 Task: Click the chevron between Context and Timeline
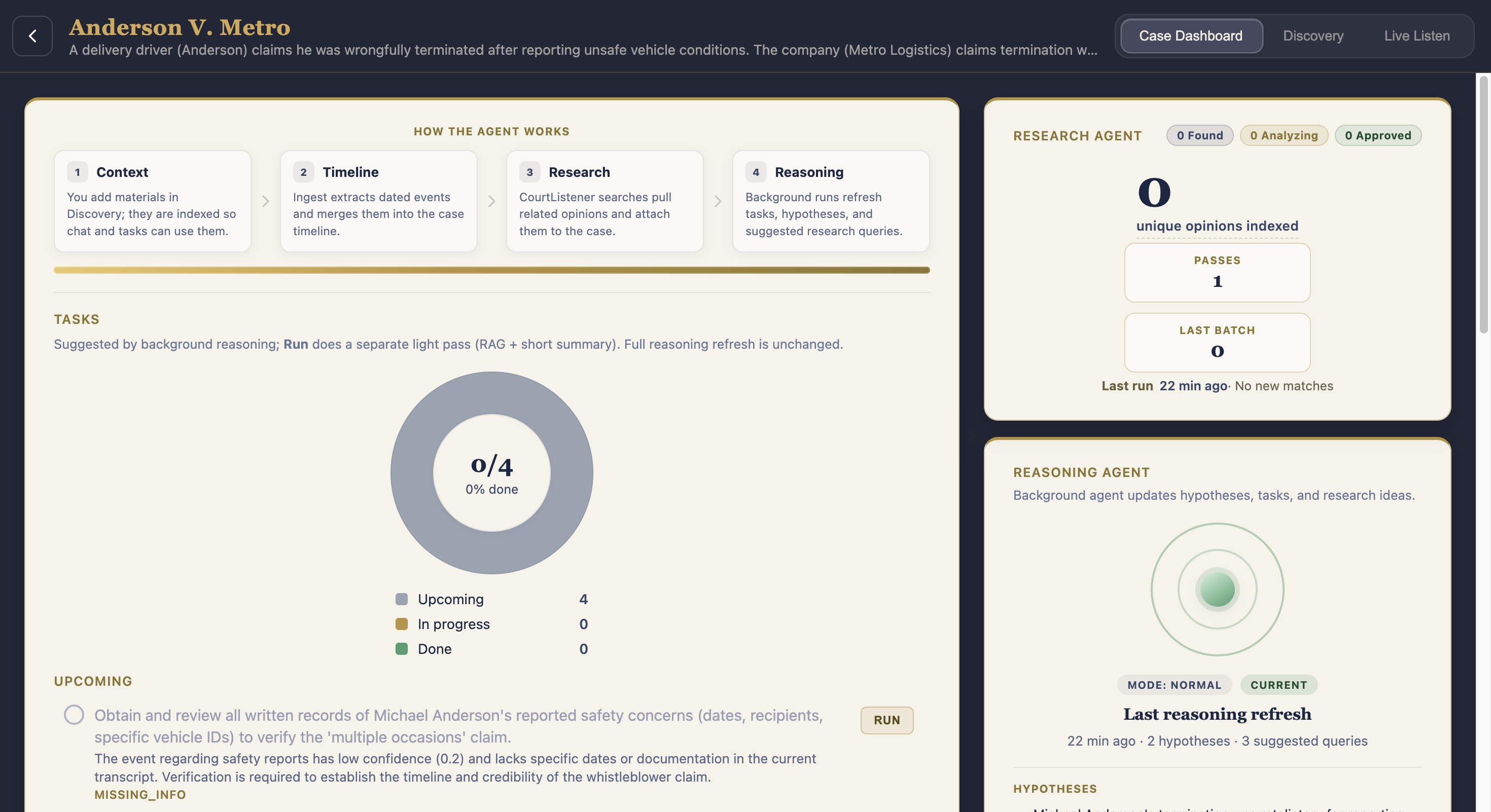(266, 201)
